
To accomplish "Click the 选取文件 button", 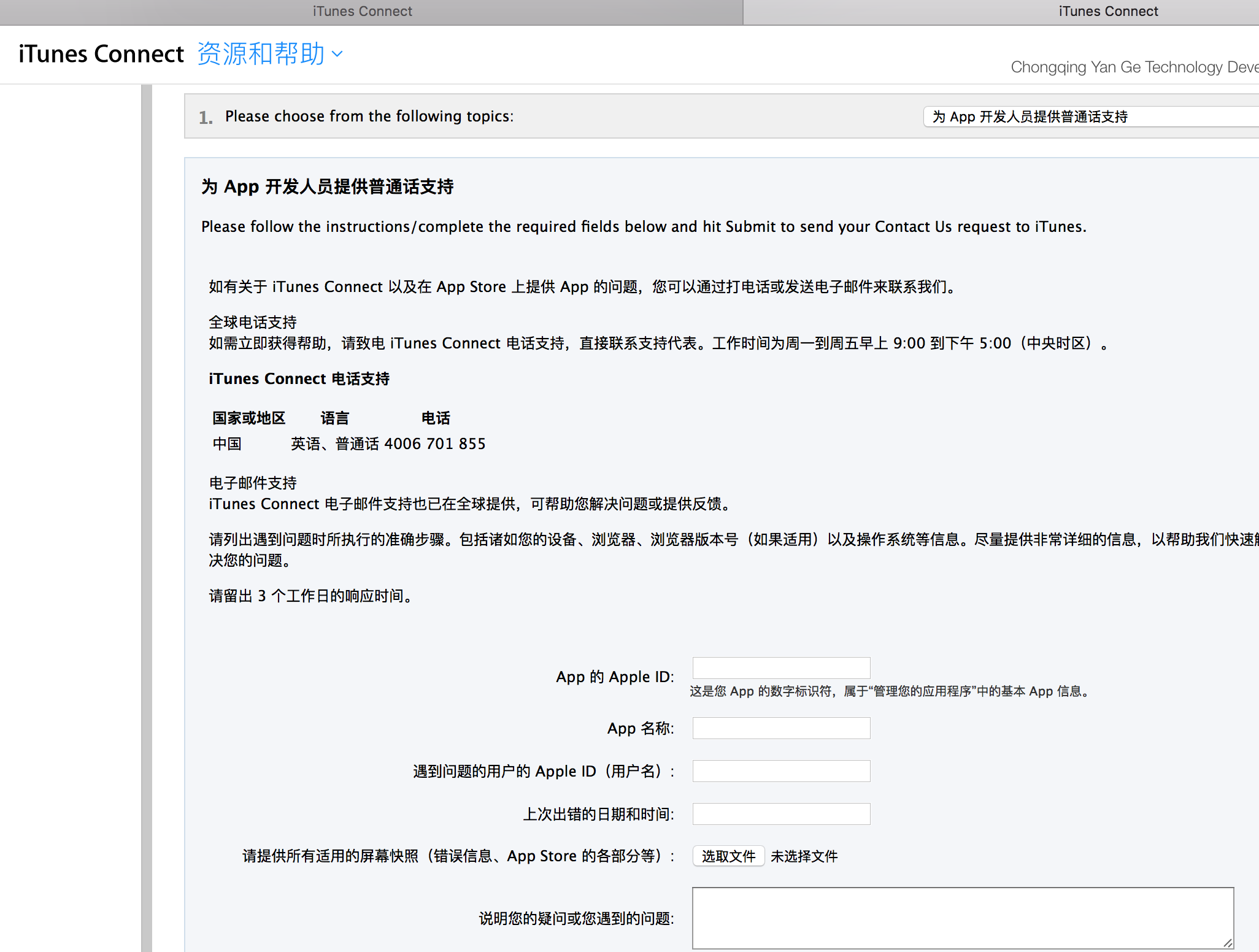I will click(728, 856).
